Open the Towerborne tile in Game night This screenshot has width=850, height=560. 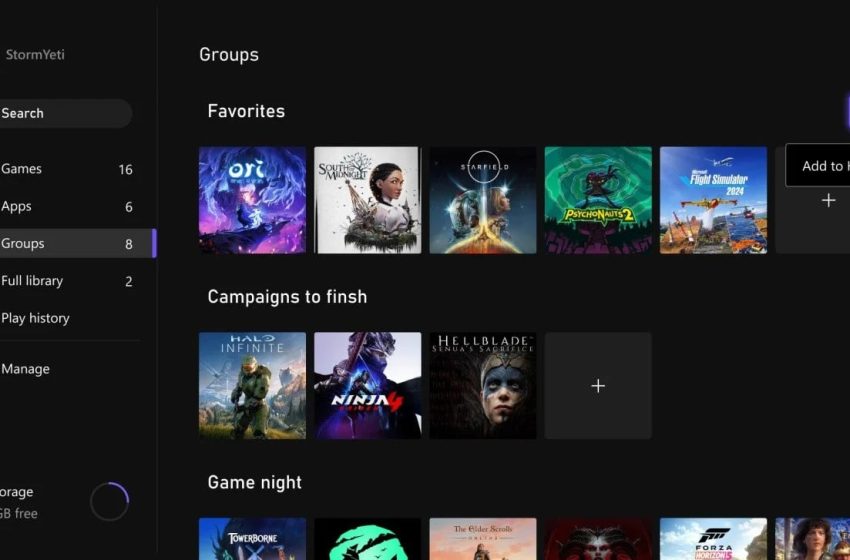[252, 539]
